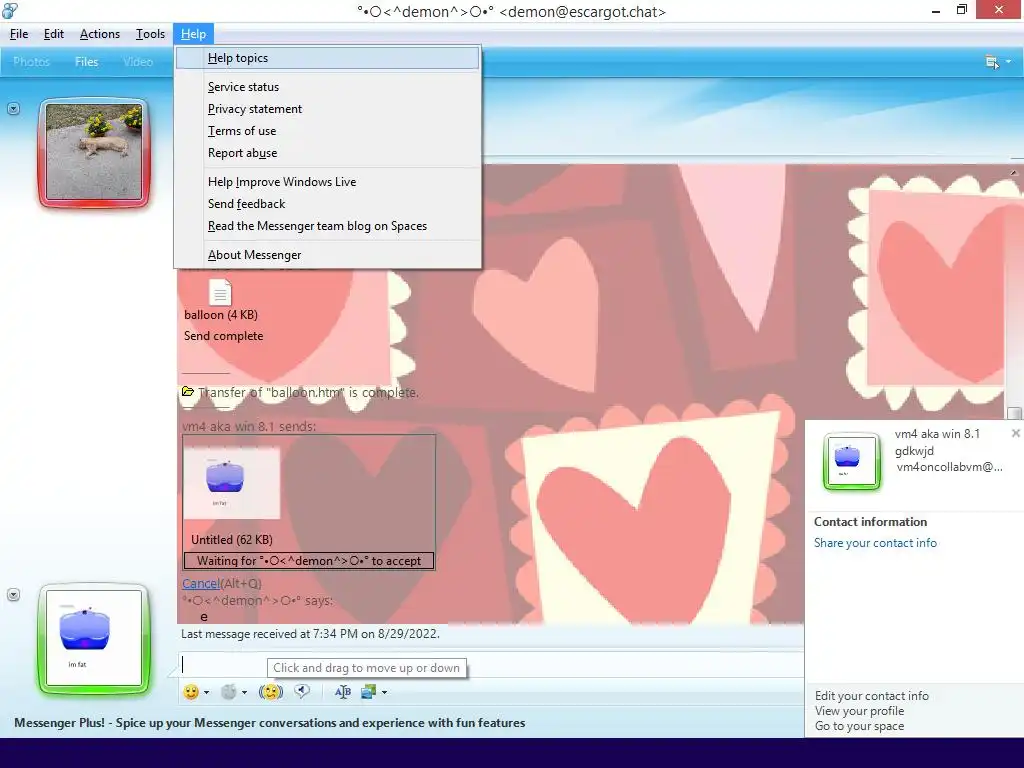Image resolution: width=1024 pixels, height=768 pixels.
Task: Click the contact's cat display picture
Action: point(94,152)
